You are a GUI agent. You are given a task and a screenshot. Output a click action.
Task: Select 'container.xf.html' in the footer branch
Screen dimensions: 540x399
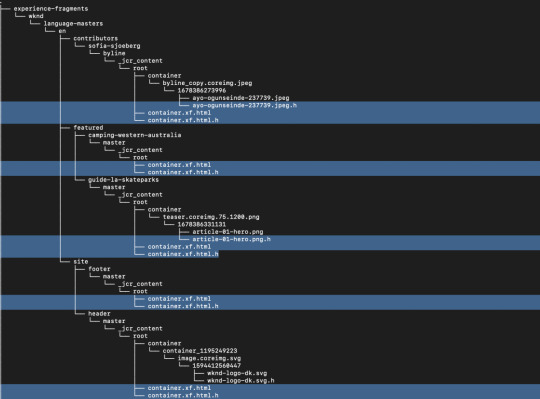point(179,299)
